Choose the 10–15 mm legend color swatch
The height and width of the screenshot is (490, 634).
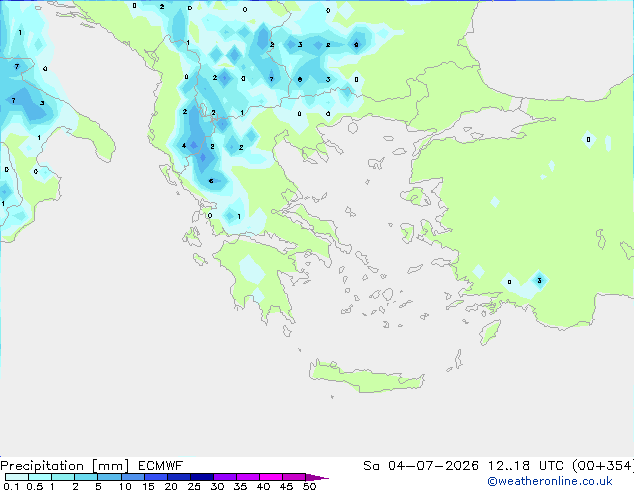click(x=132, y=477)
